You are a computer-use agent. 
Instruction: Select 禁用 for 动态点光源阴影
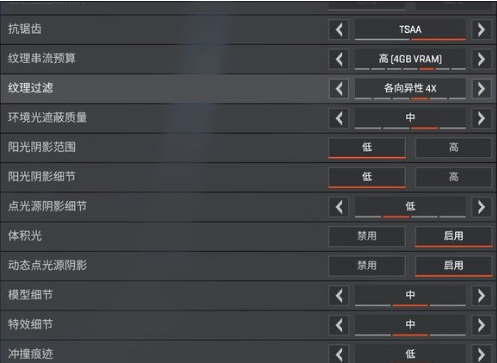point(367,266)
